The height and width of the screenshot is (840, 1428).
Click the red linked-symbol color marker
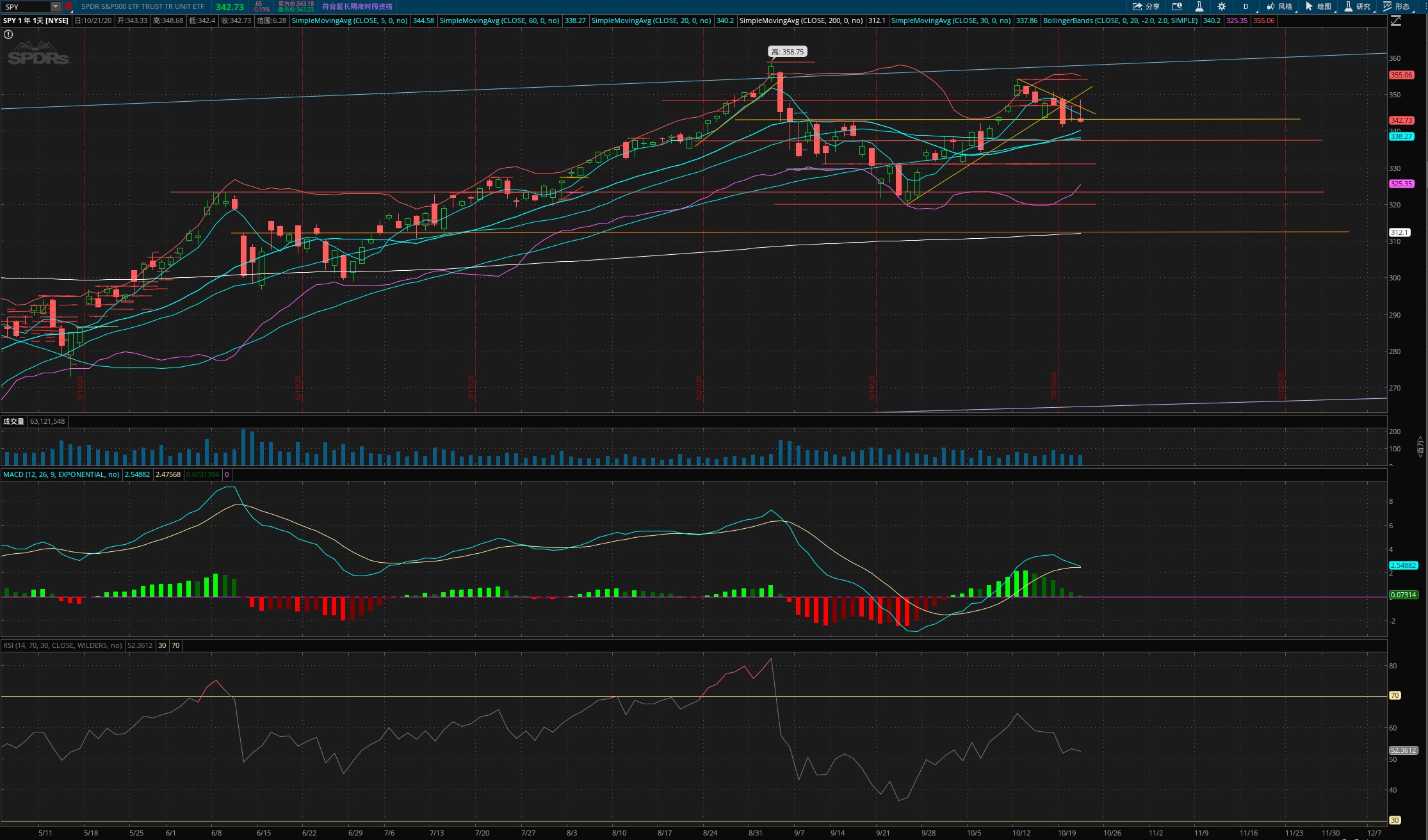pos(69,6)
